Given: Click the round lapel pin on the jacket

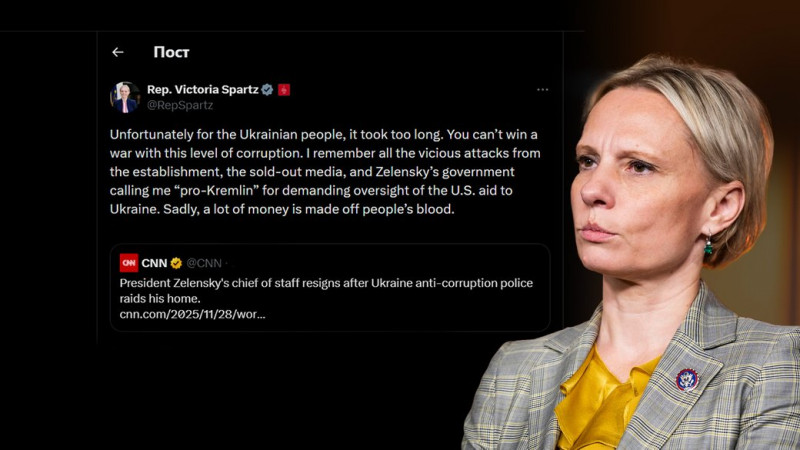Looking at the screenshot, I should (x=686, y=379).
